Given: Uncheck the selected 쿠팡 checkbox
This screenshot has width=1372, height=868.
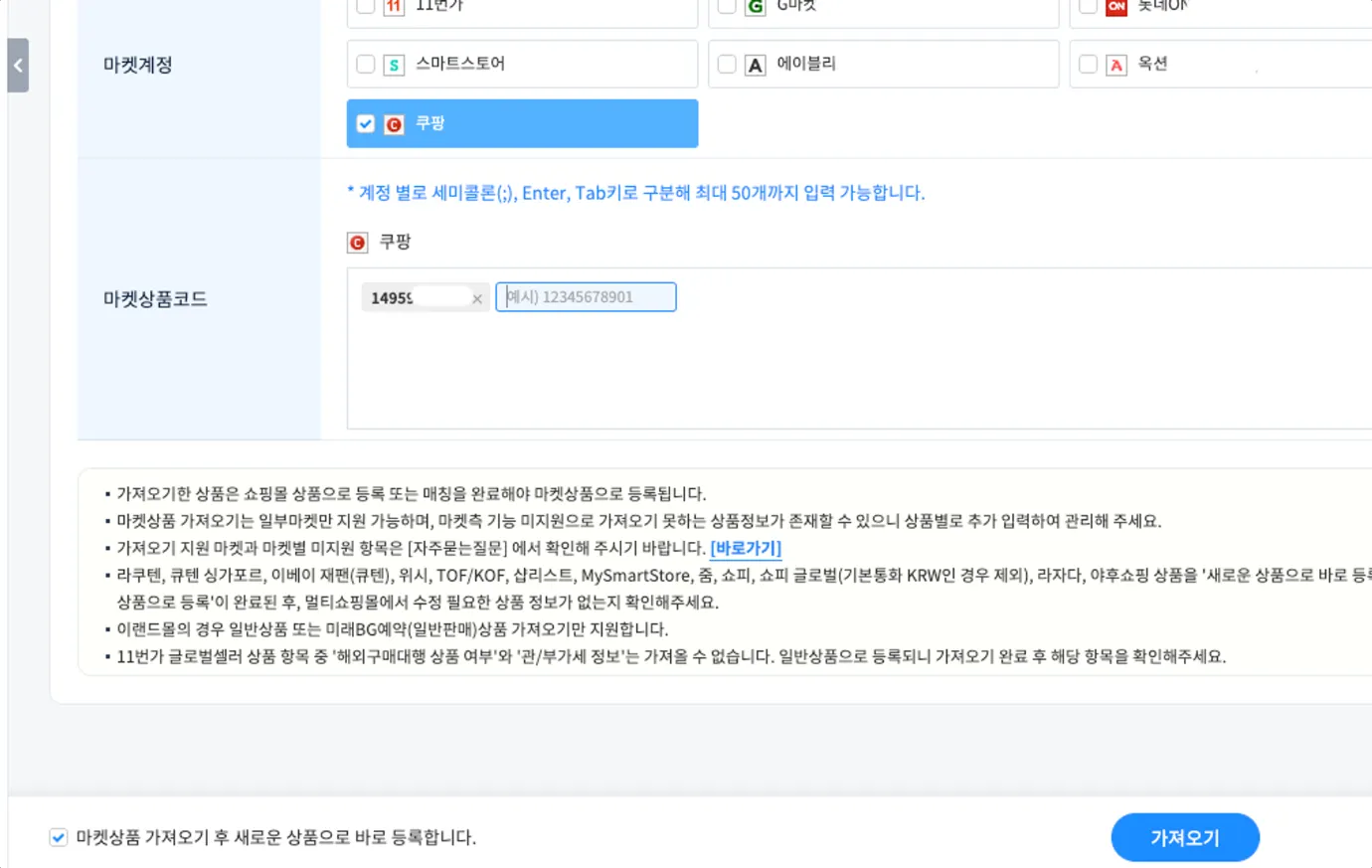Looking at the screenshot, I should click(366, 124).
